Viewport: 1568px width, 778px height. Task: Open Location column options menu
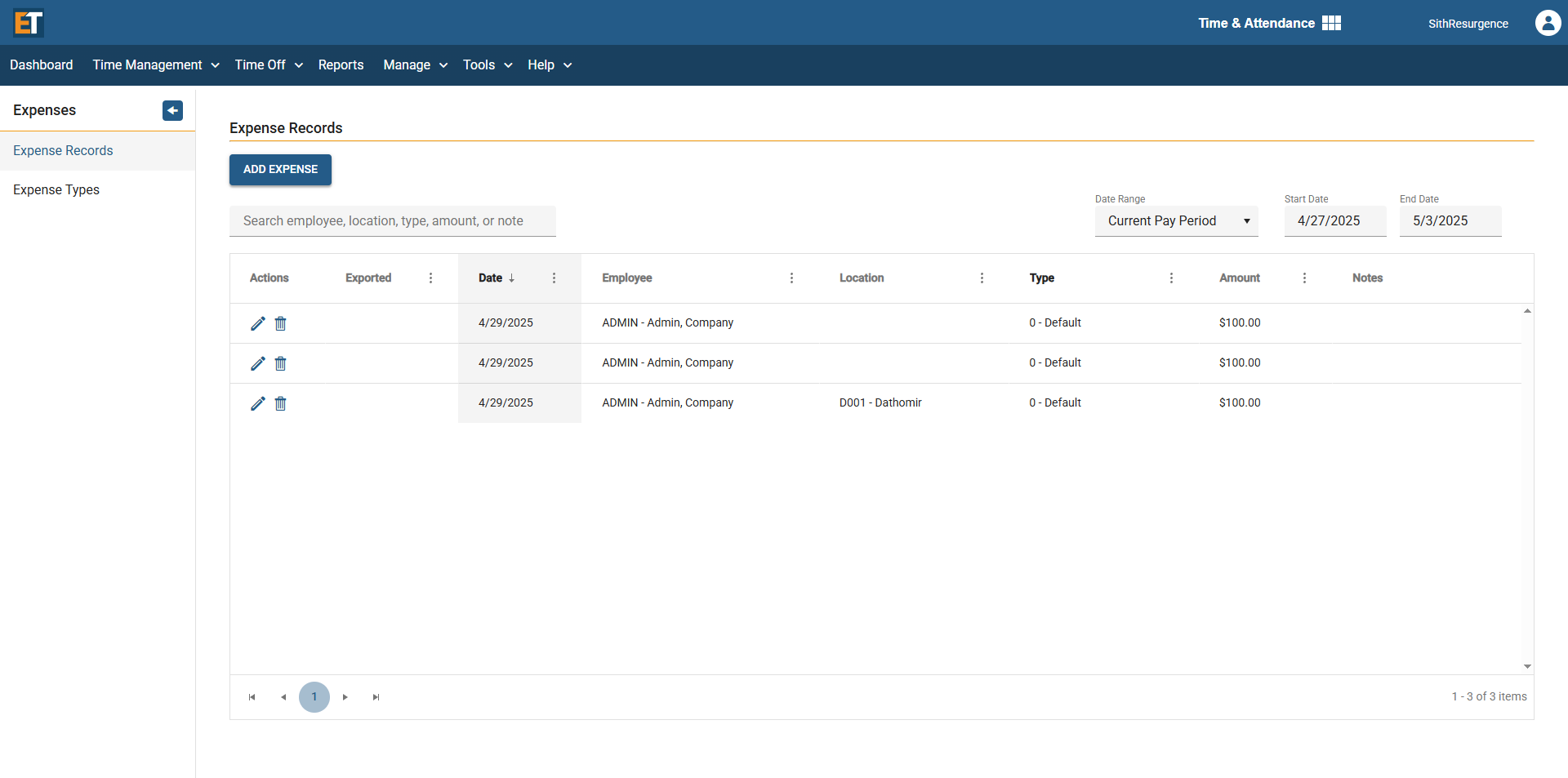(982, 278)
